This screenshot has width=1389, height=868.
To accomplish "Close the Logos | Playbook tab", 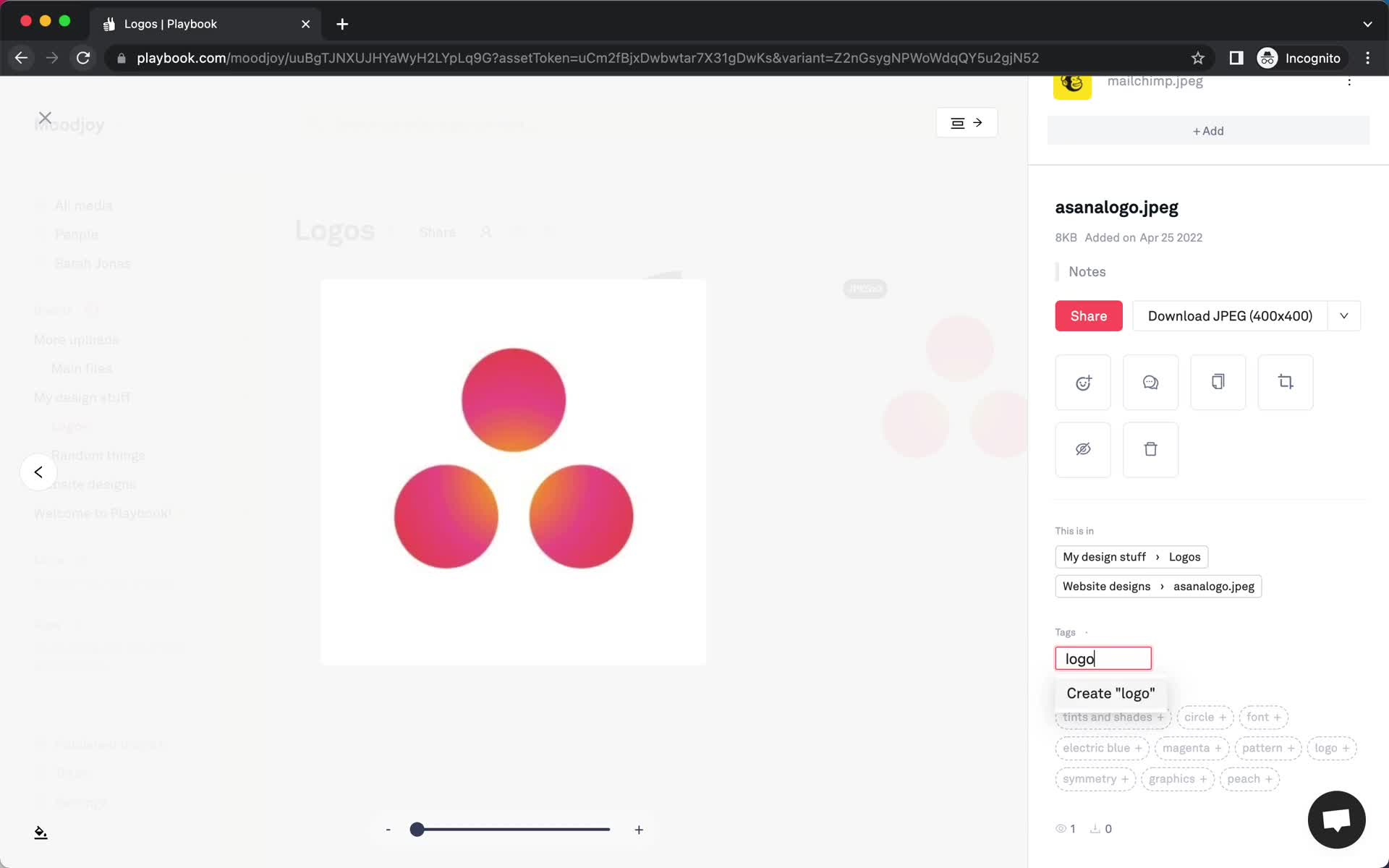I will point(305,24).
